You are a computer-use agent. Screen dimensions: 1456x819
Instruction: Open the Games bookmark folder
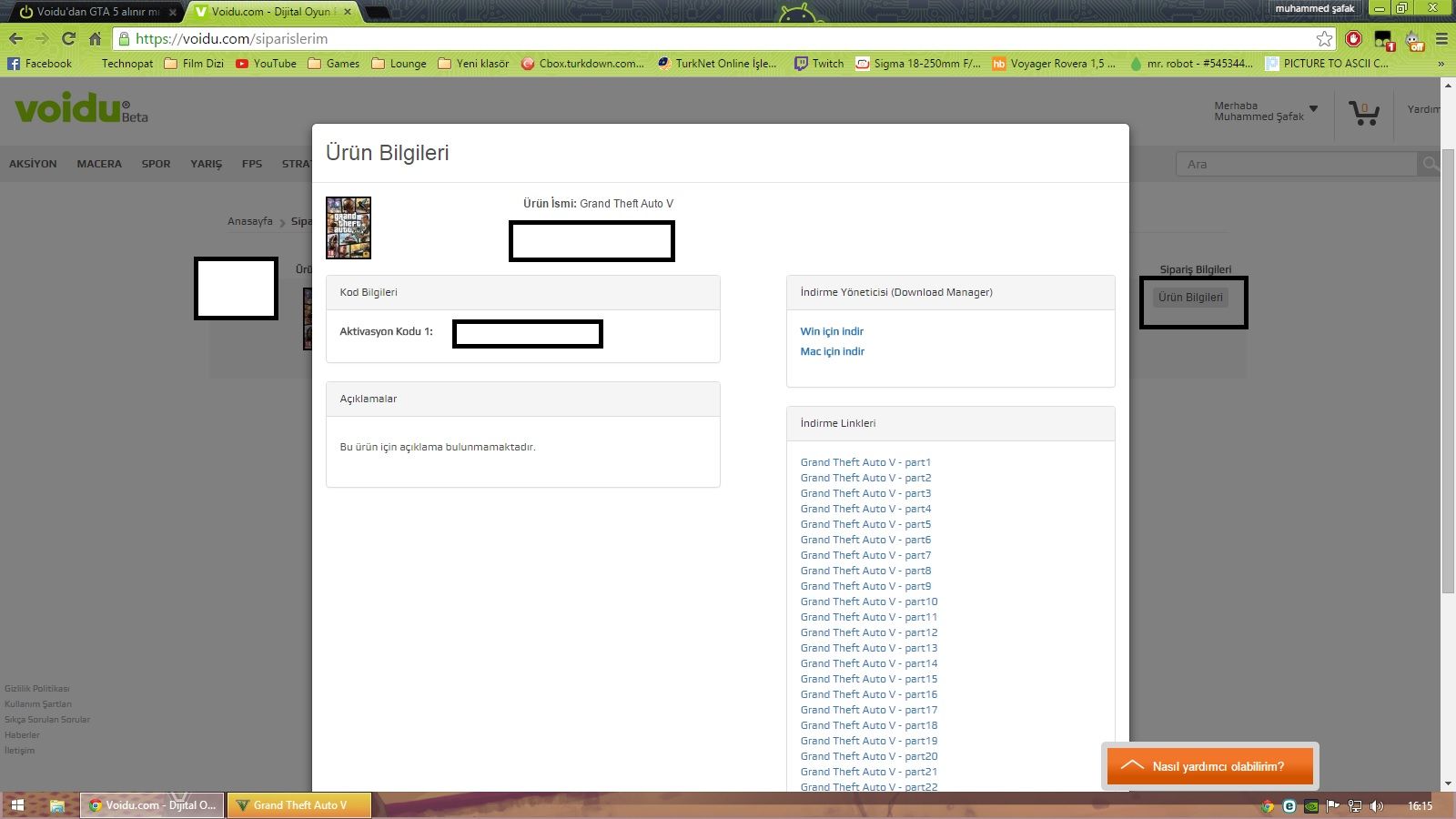(x=334, y=64)
